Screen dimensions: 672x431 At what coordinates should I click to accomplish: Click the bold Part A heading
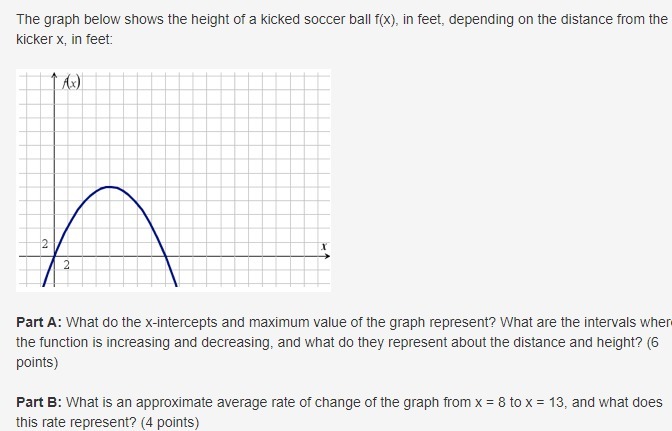coord(39,322)
